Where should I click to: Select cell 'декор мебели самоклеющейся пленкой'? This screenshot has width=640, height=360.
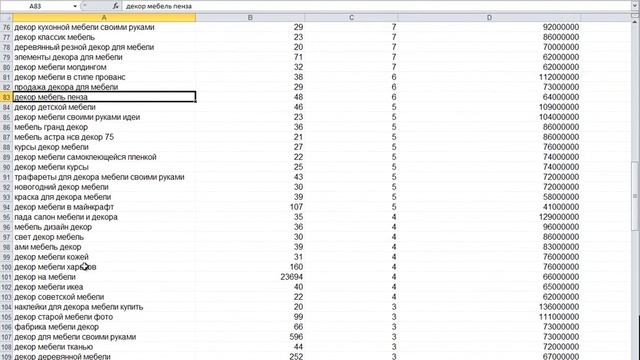[104, 157]
